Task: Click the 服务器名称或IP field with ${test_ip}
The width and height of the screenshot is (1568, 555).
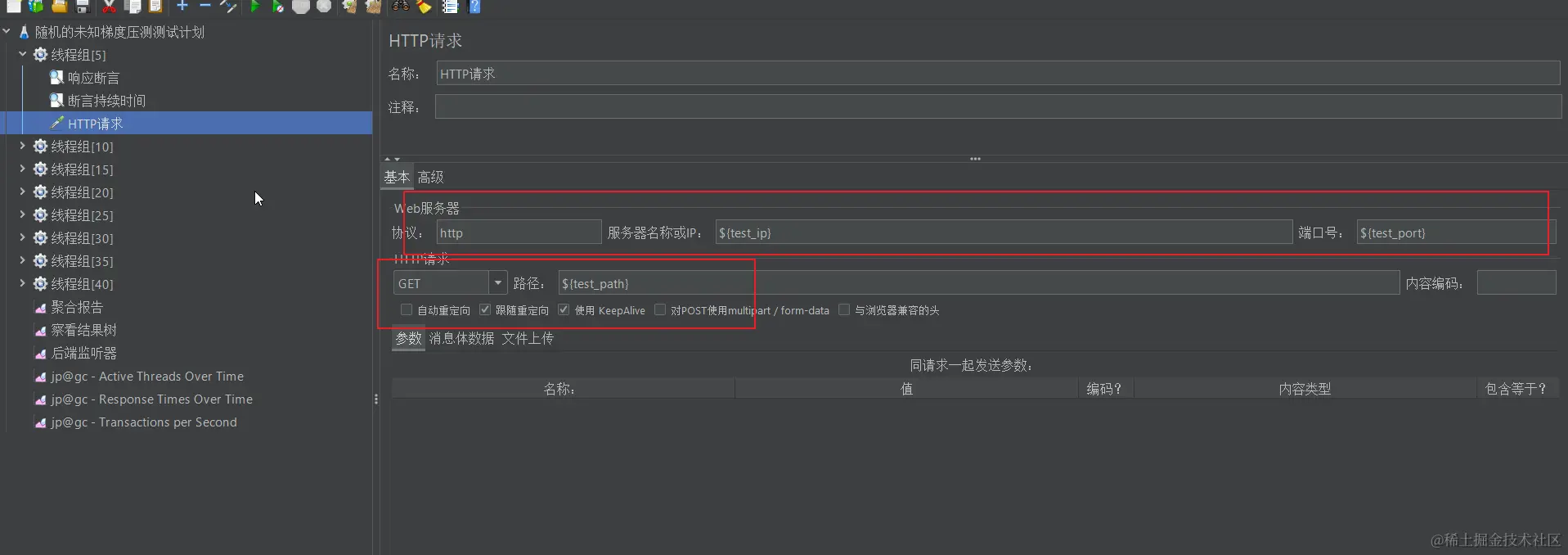Action: click(x=1004, y=232)
